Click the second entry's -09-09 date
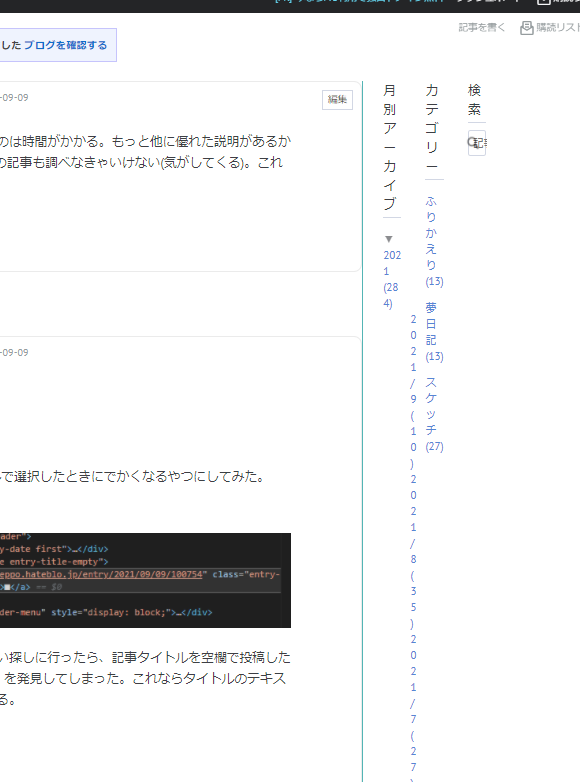The width and height of the screenshot is (580, 782). tap(14, 353)
